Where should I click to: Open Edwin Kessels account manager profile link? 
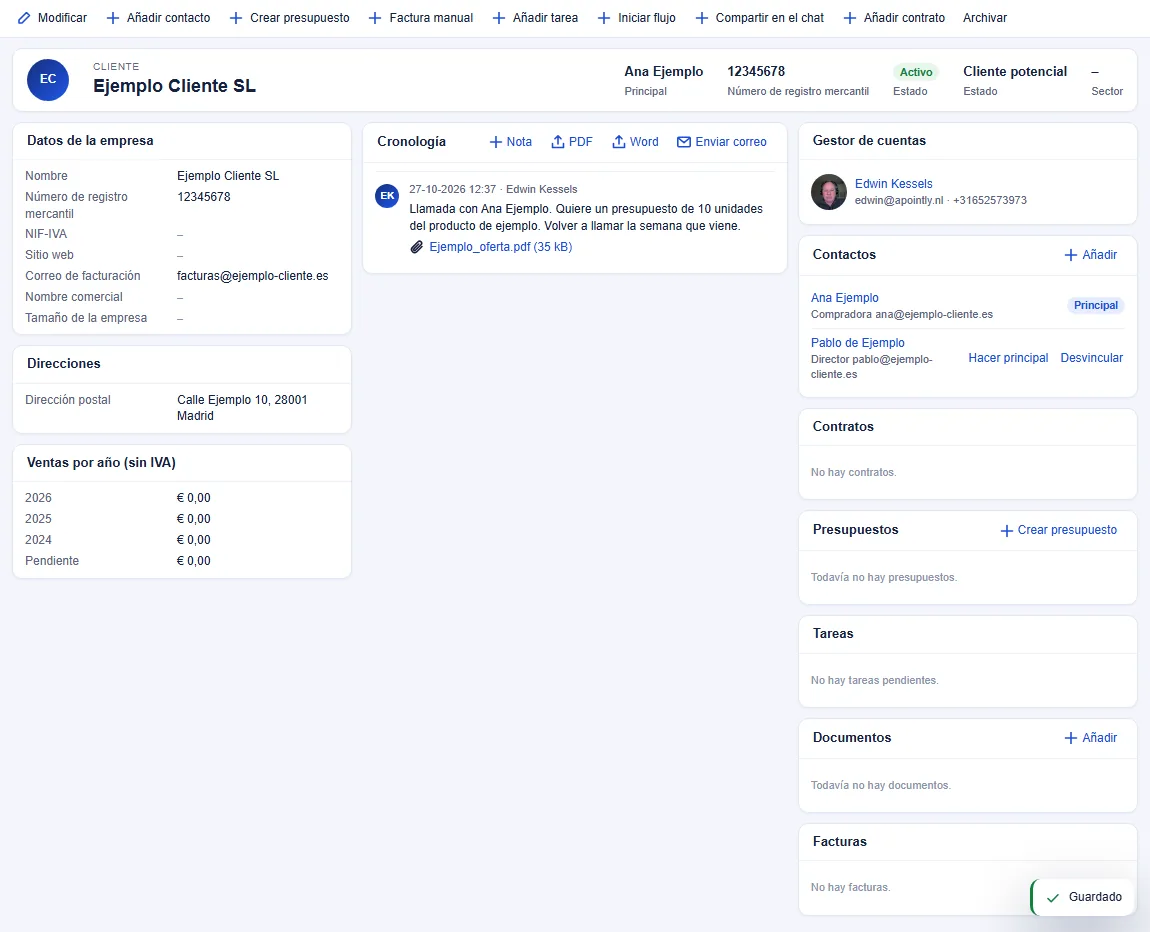pos(893,184)
